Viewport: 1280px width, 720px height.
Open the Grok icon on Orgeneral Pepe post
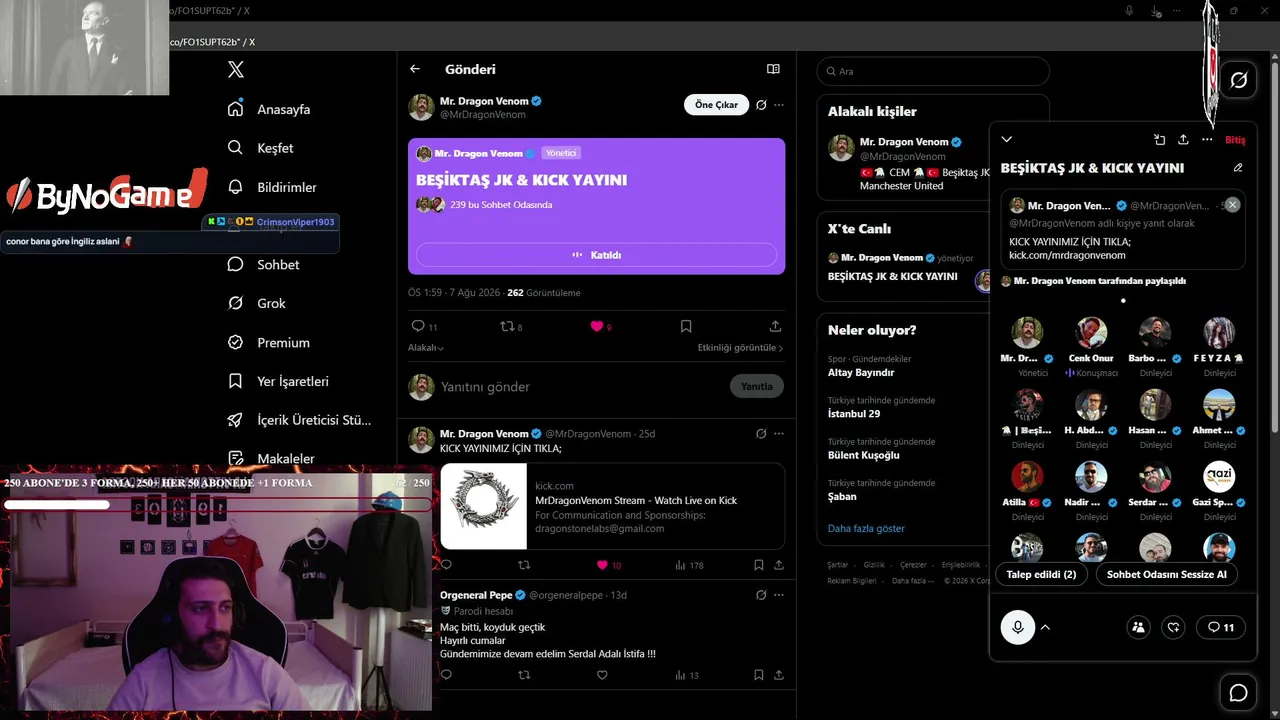[761, 595]
